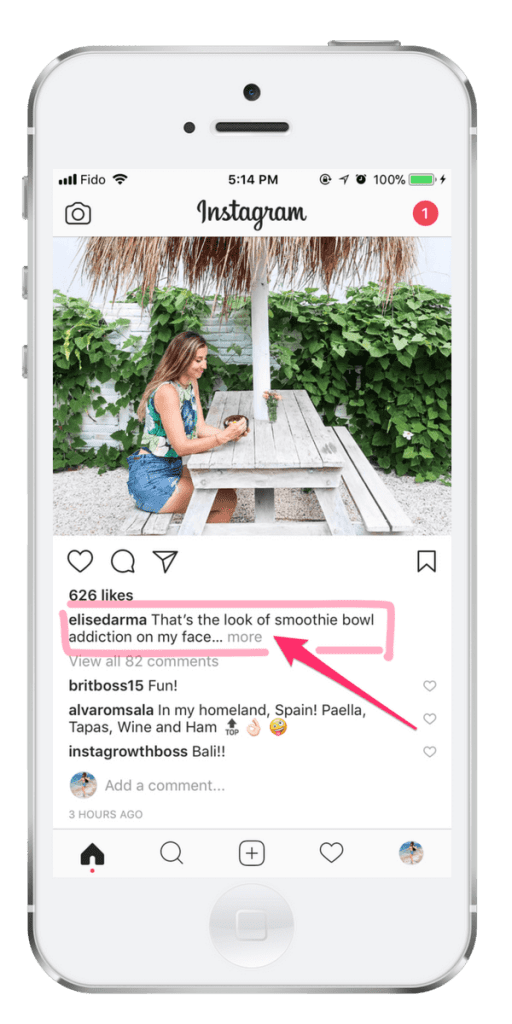Like britboss15's comment

point(429,686)
